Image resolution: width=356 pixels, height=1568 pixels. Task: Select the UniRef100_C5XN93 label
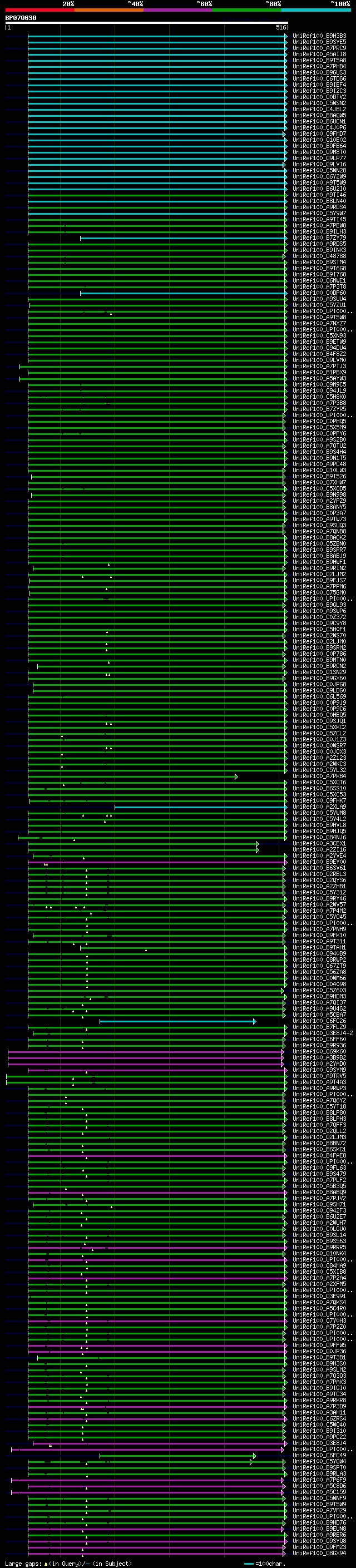(319, 335)
